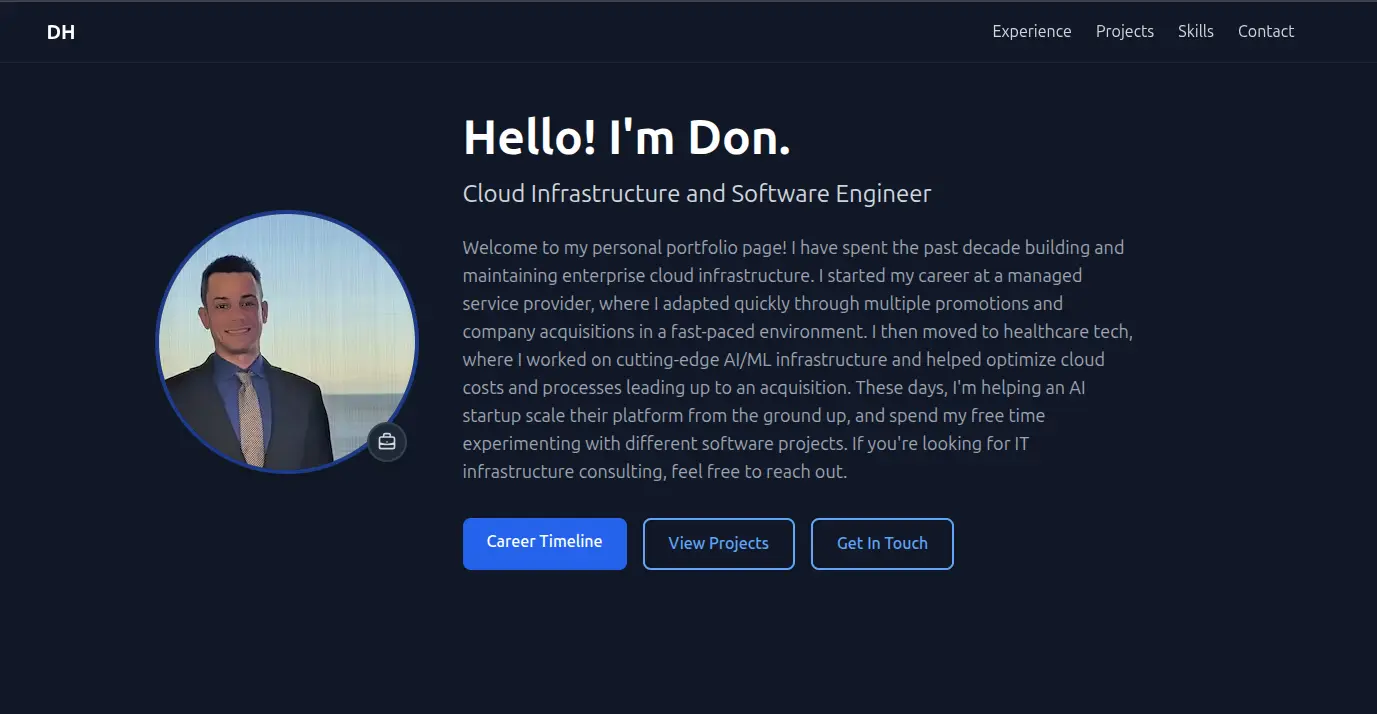Screen dimensions: 1377x714
Task: Click the blue ring around the profile image
Action: pos(287,214)
